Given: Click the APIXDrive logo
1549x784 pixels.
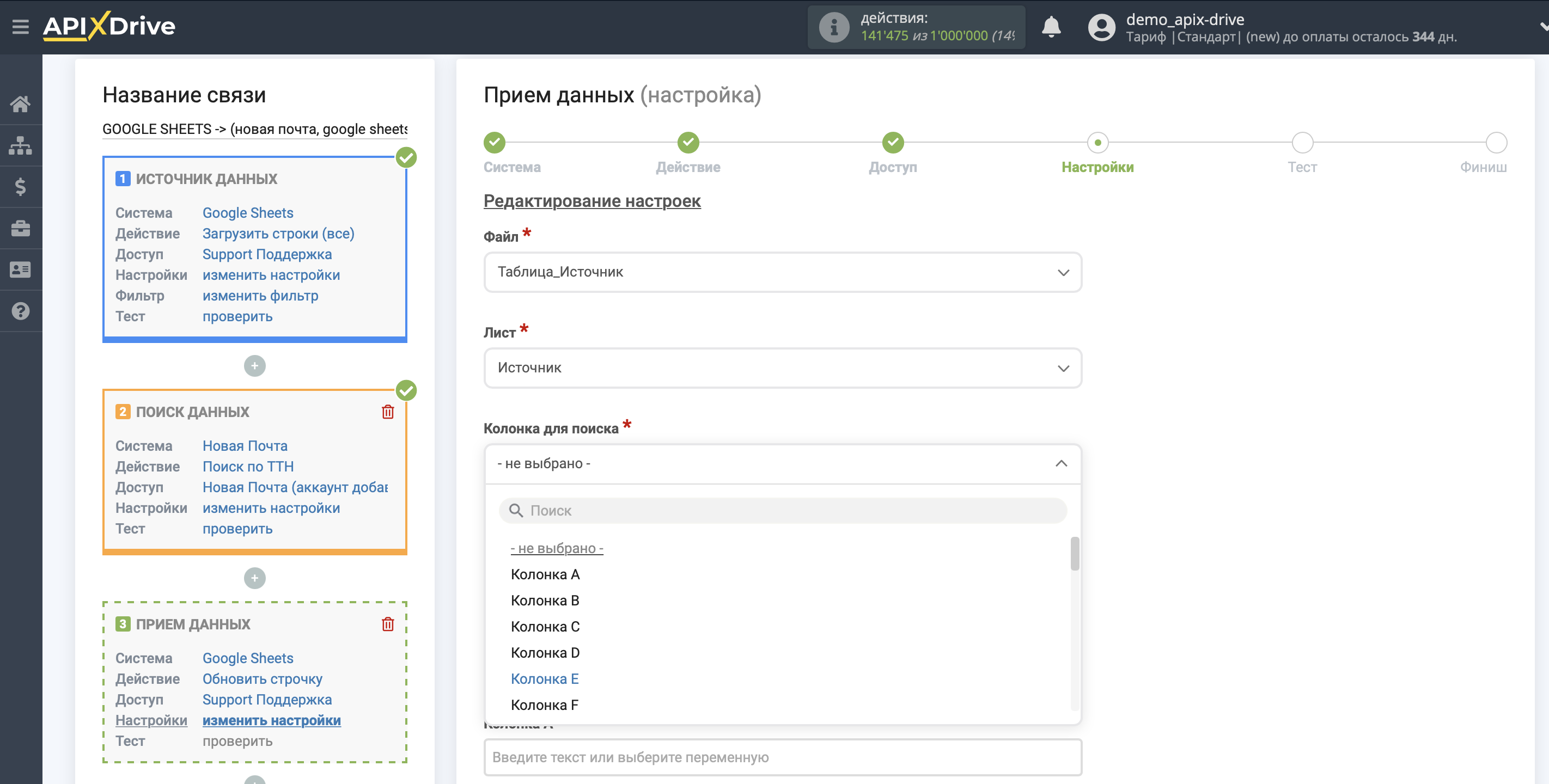Looking at the screenshot, I should point(109,27).
